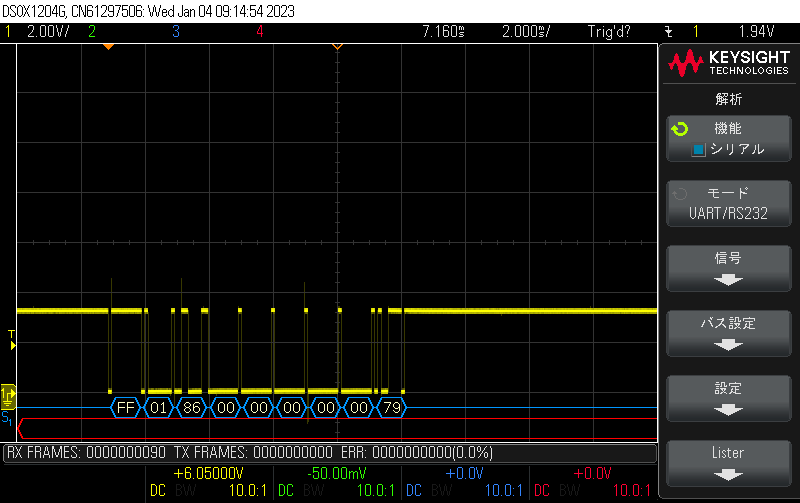The width and height of the screenshot is (800, 503).
Task: Click the green rotary knob icon beside 機能
Action: click(680, 129)
